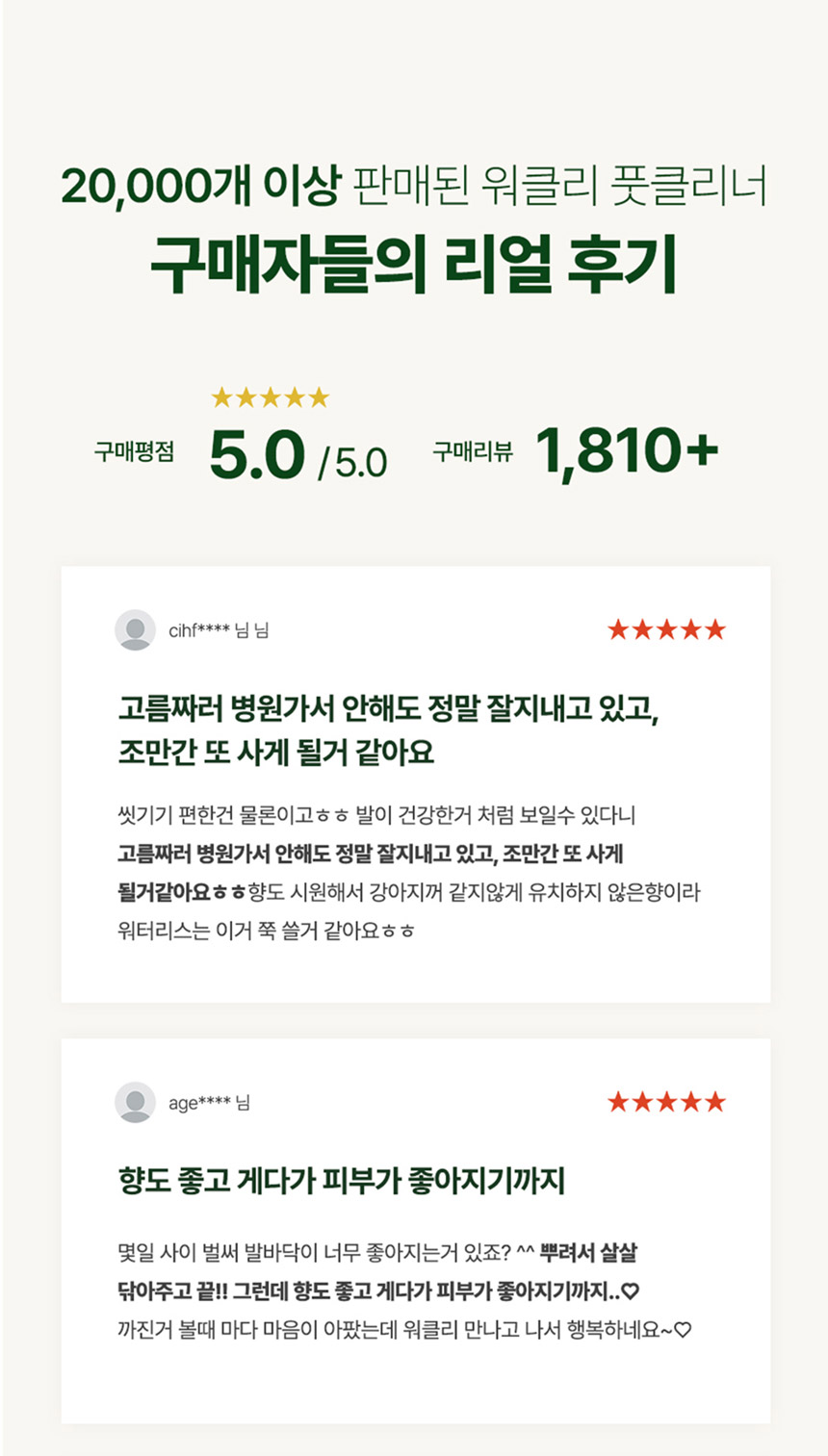This screenshot has width=828, height=1456.
Task: Click the review text starting 몇일 사이 벌써
Action: pyautogui.click(x=402, y=1291)
